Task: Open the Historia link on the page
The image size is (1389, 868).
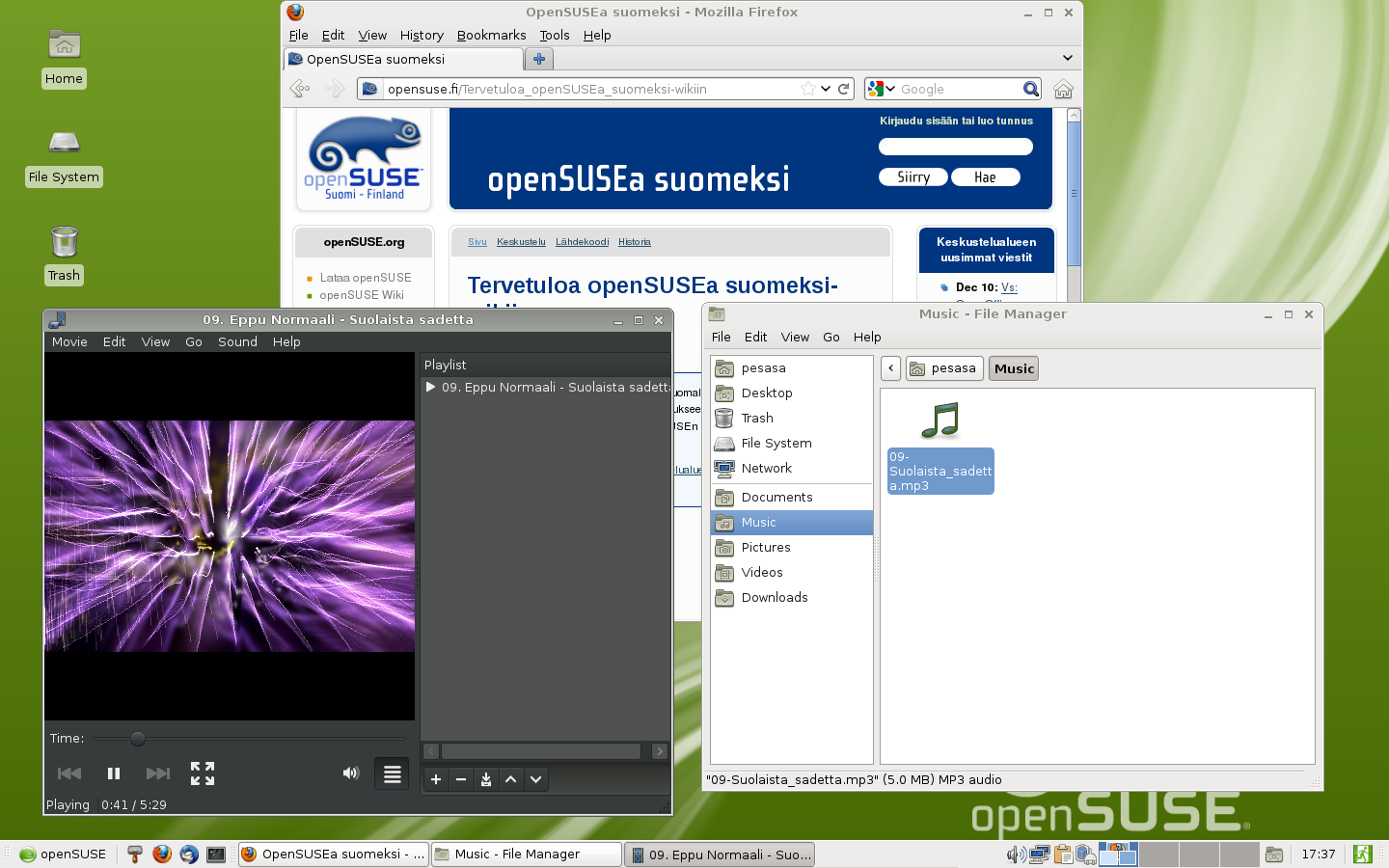Action: 635,242
